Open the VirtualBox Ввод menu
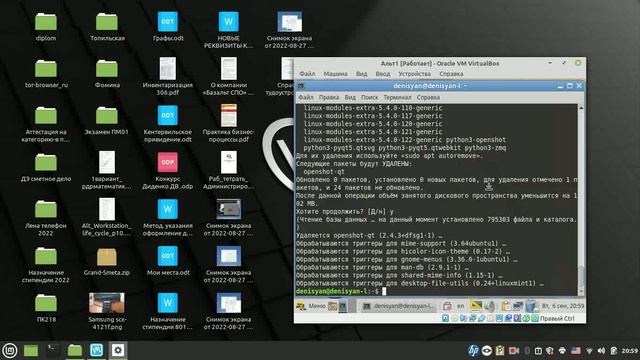This screenshot has height=360, width=640. coord(383,74)
